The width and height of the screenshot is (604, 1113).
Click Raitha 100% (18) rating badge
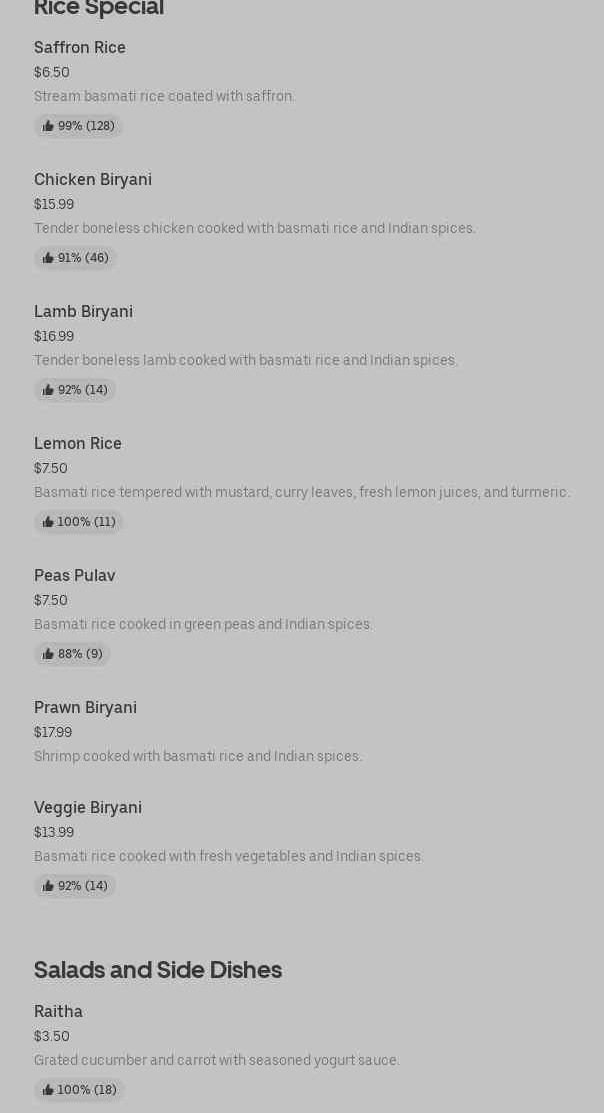tap(79, 1090)
